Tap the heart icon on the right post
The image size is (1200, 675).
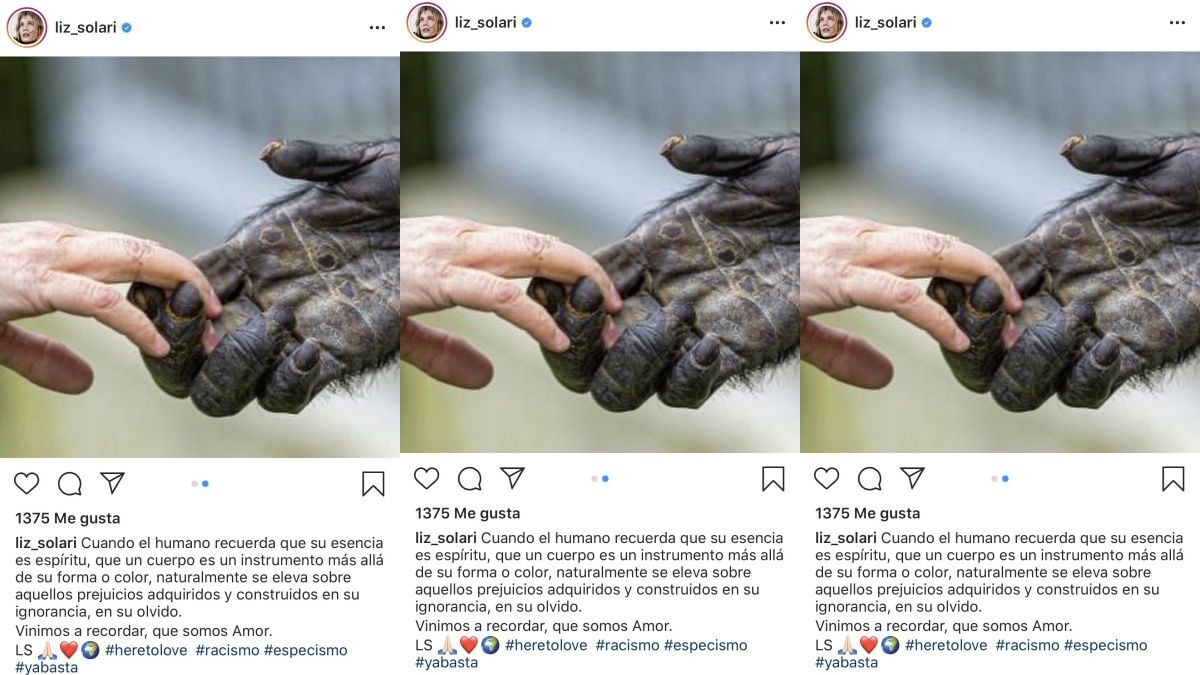pos(827,479)
